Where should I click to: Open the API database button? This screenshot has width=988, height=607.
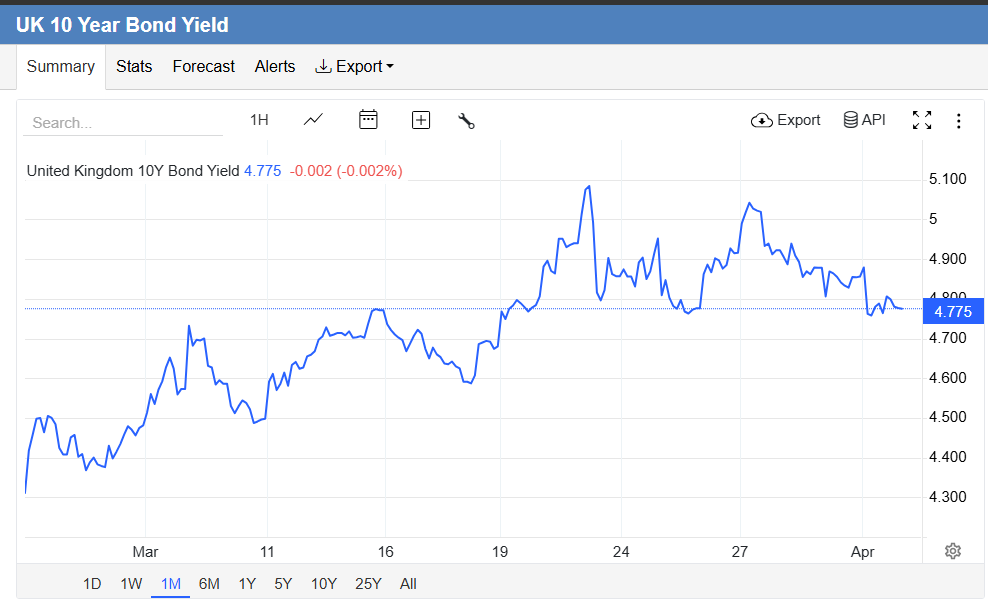tap(864, 120)
